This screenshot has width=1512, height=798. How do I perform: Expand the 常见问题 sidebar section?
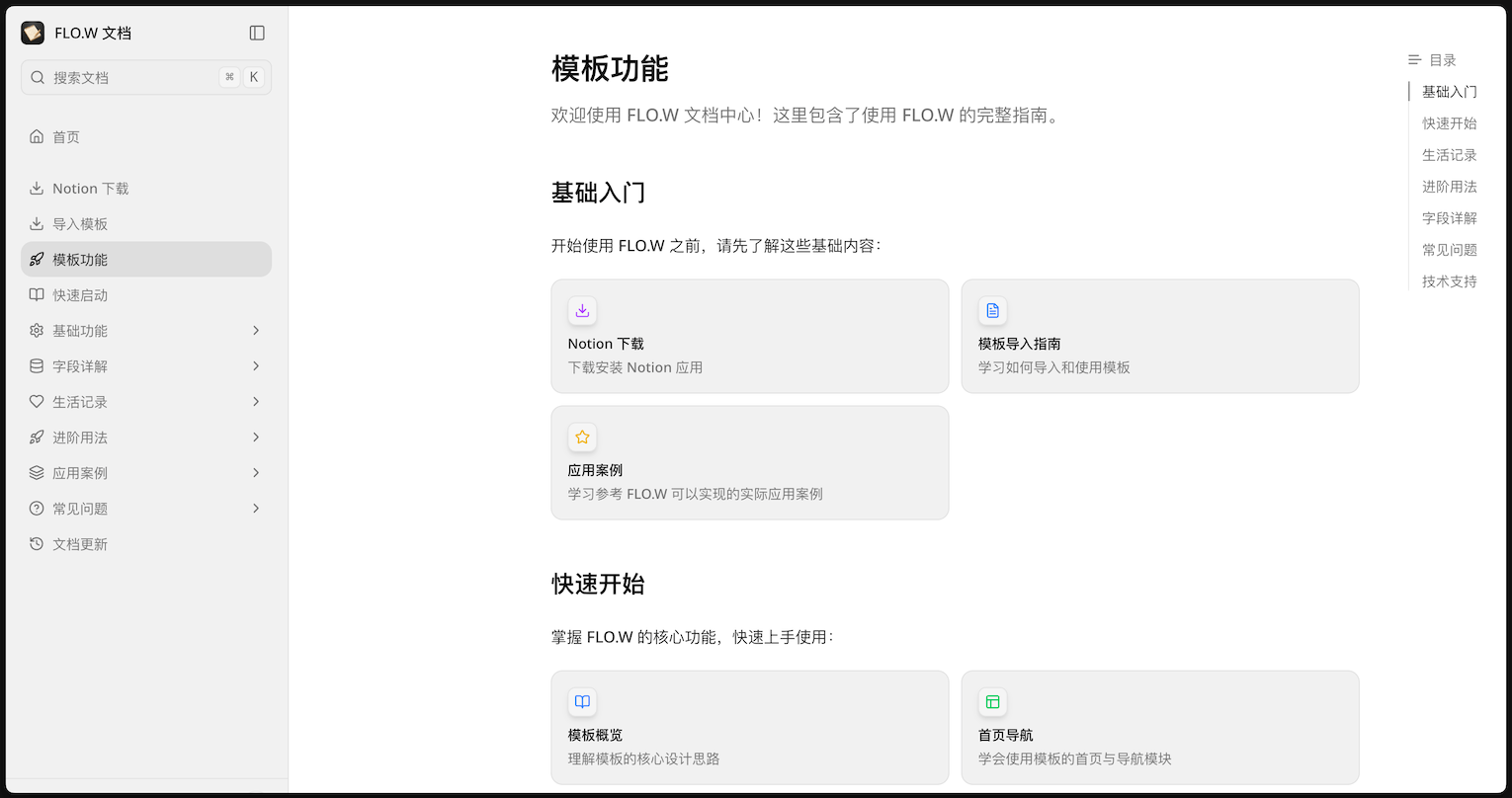[256, 508]
